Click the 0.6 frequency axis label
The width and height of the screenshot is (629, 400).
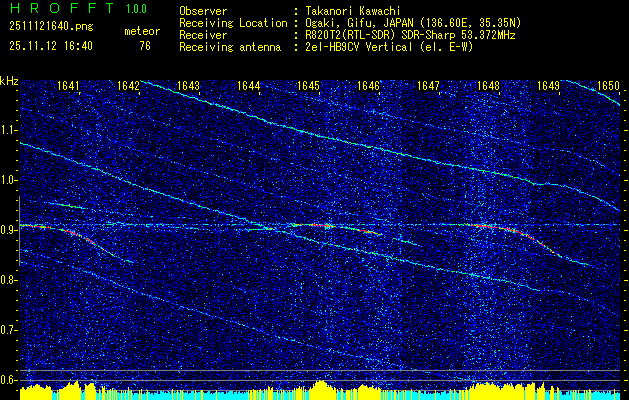pos(10,378)
